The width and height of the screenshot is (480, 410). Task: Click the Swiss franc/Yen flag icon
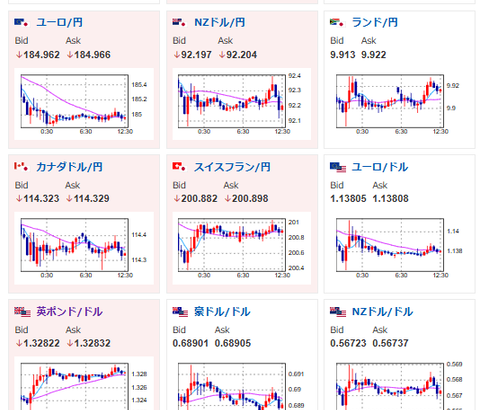coord(179,167)
